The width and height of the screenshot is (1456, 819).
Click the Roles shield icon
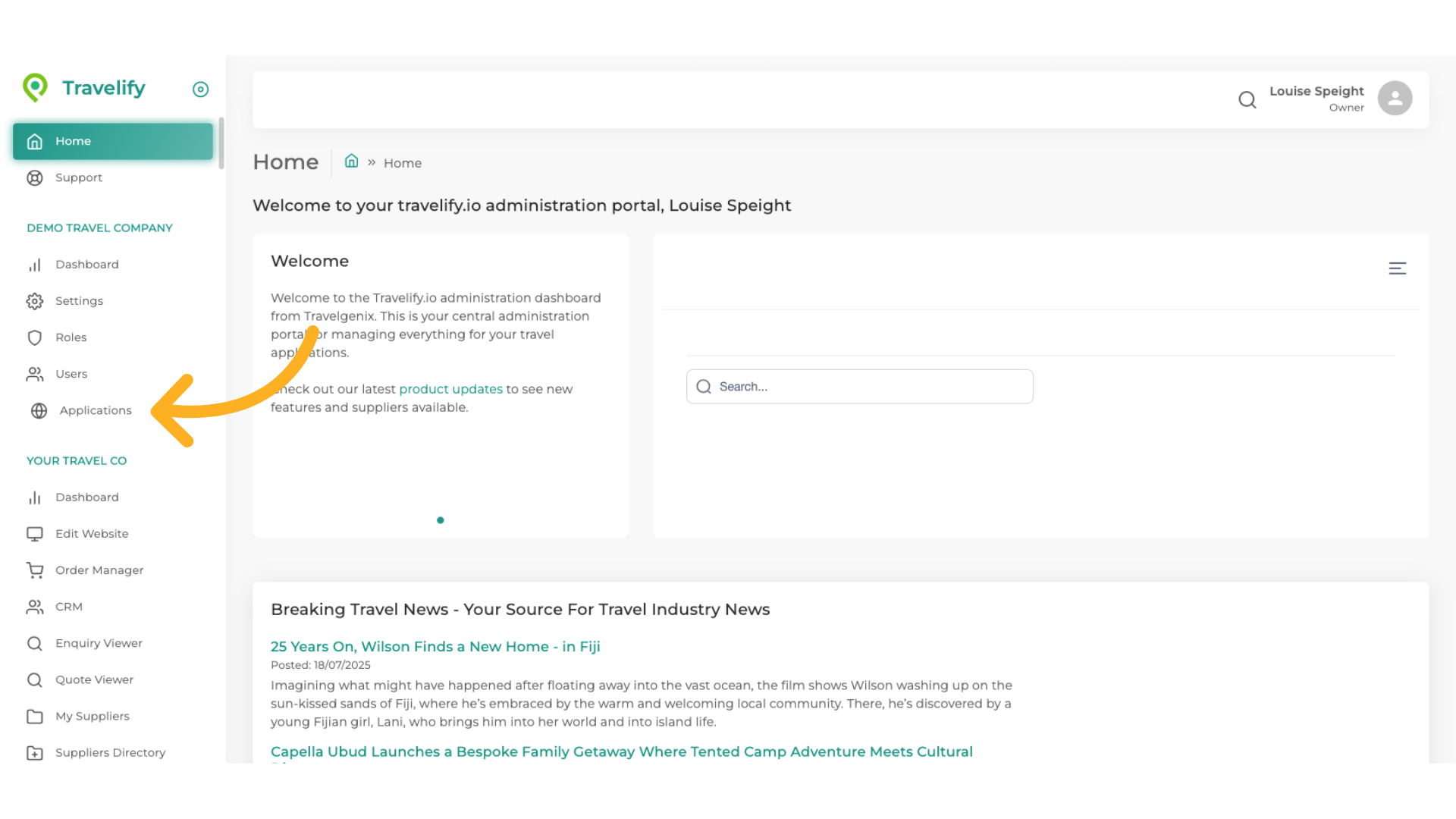(x=35, y=337)
